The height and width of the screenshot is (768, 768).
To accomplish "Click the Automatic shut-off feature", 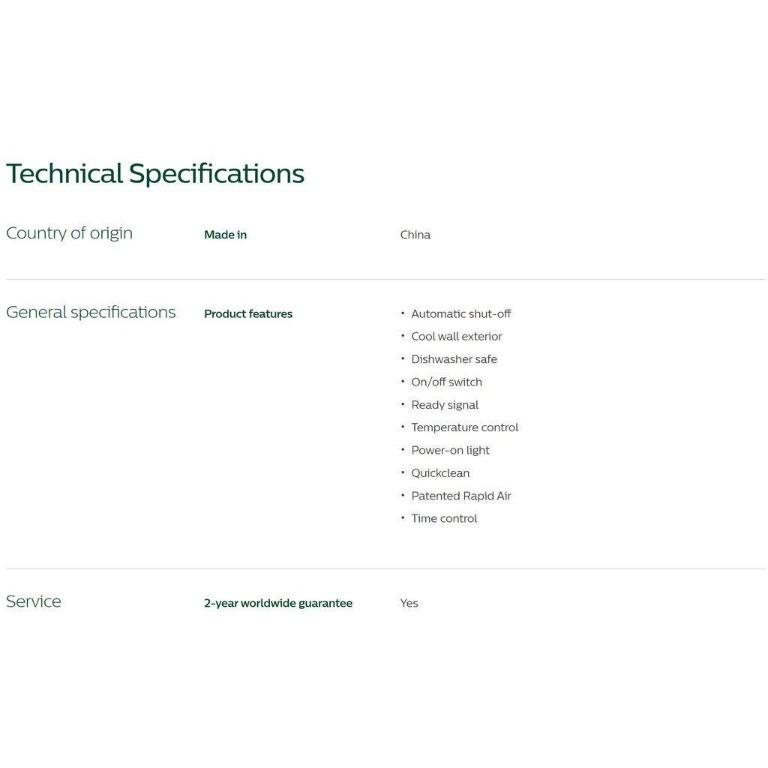I will [460, 314].
